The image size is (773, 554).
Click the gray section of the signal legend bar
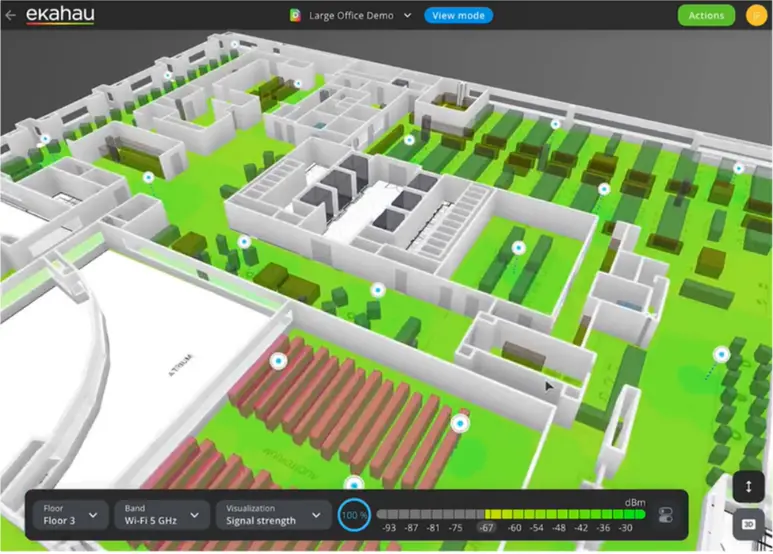tap(430, 514)
